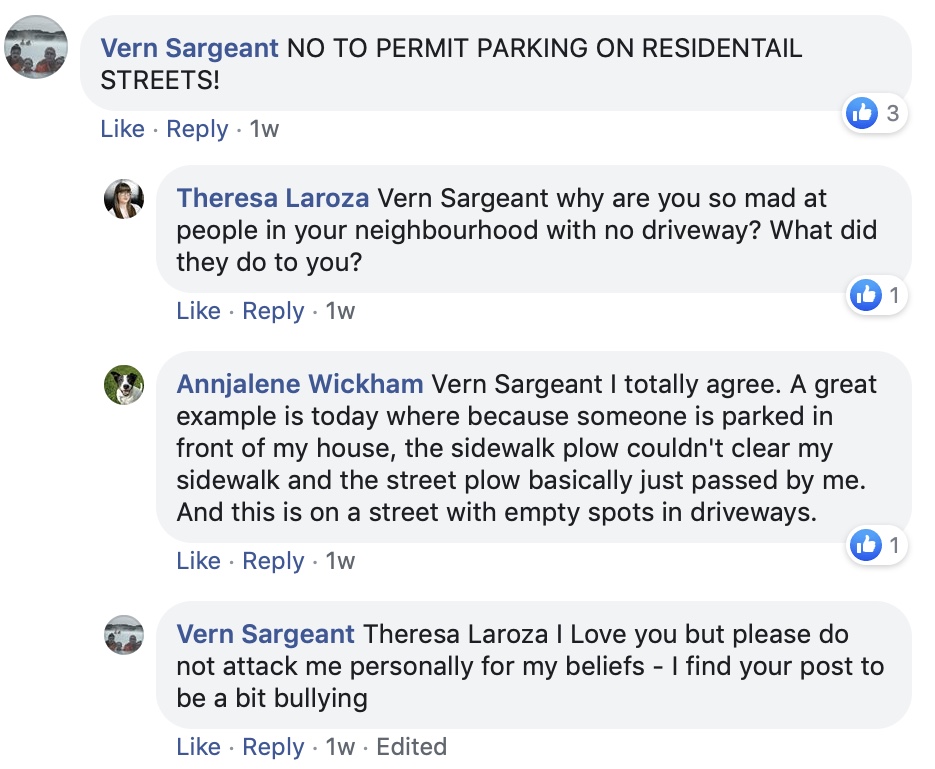935x769 pixels.
Task: Open Annjalene Wickham name link
Action: pyautogui.click(x=300, y=384)
